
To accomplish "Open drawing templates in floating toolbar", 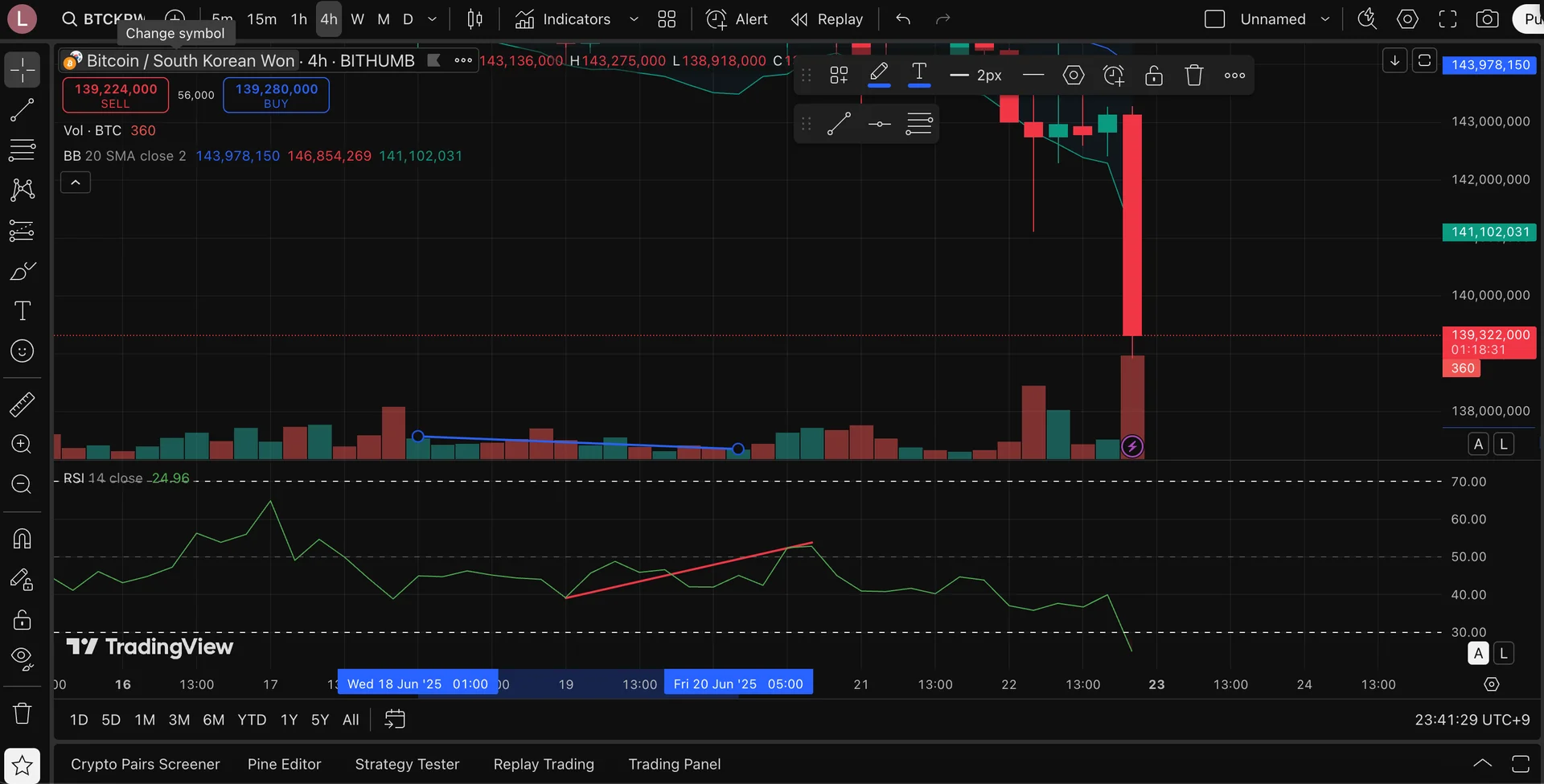I will pos(839,75).
